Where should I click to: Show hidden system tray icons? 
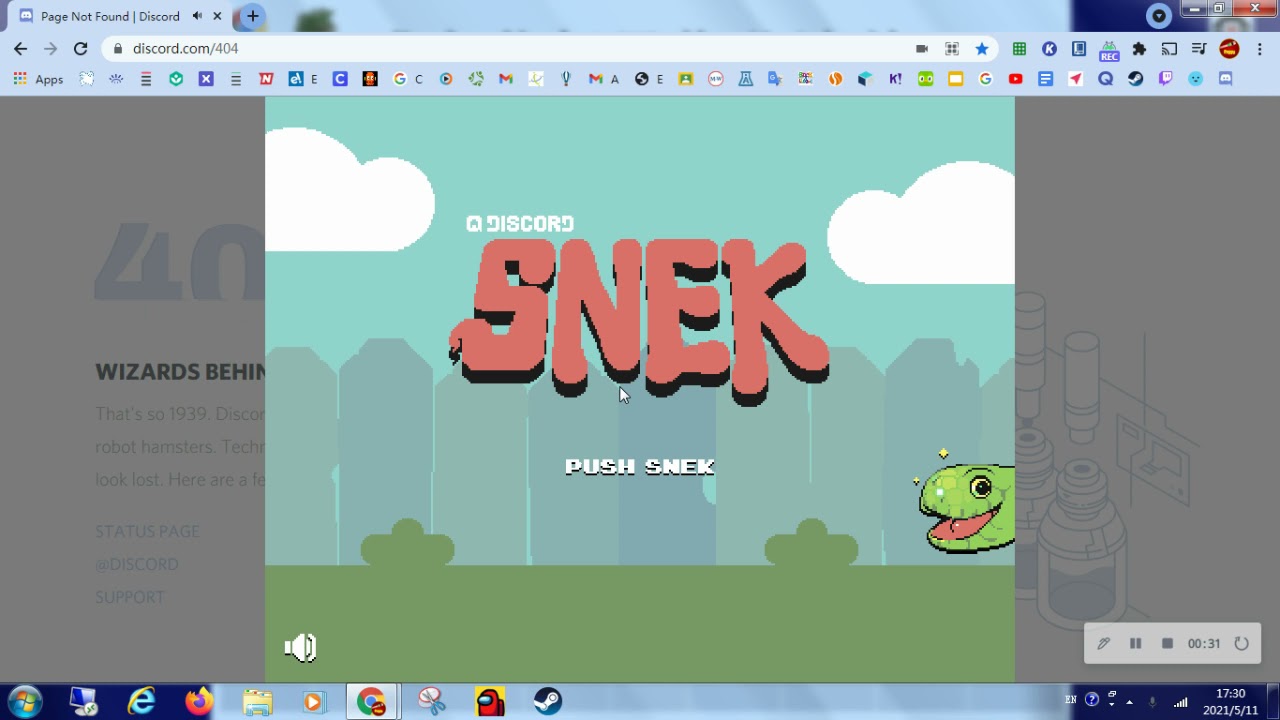[x=1130, y=702]
